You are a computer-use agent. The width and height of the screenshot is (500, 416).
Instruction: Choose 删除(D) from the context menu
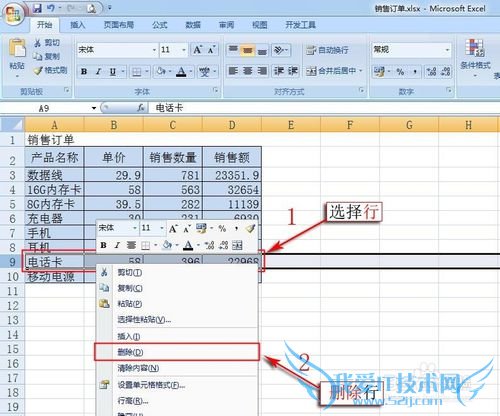(x=177, y=352)
